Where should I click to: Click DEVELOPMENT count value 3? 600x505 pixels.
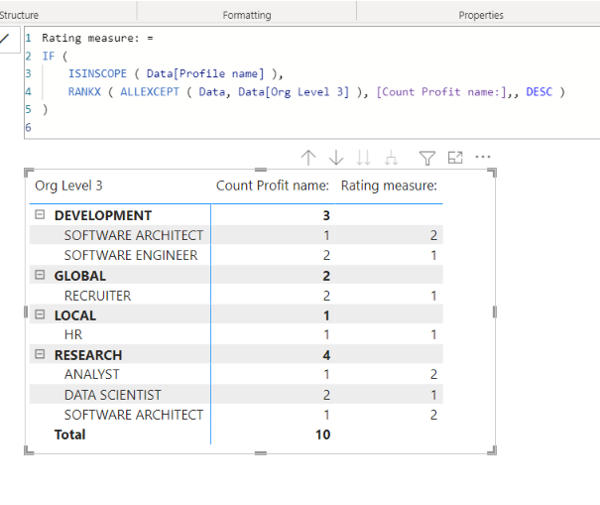coord(326,216)
